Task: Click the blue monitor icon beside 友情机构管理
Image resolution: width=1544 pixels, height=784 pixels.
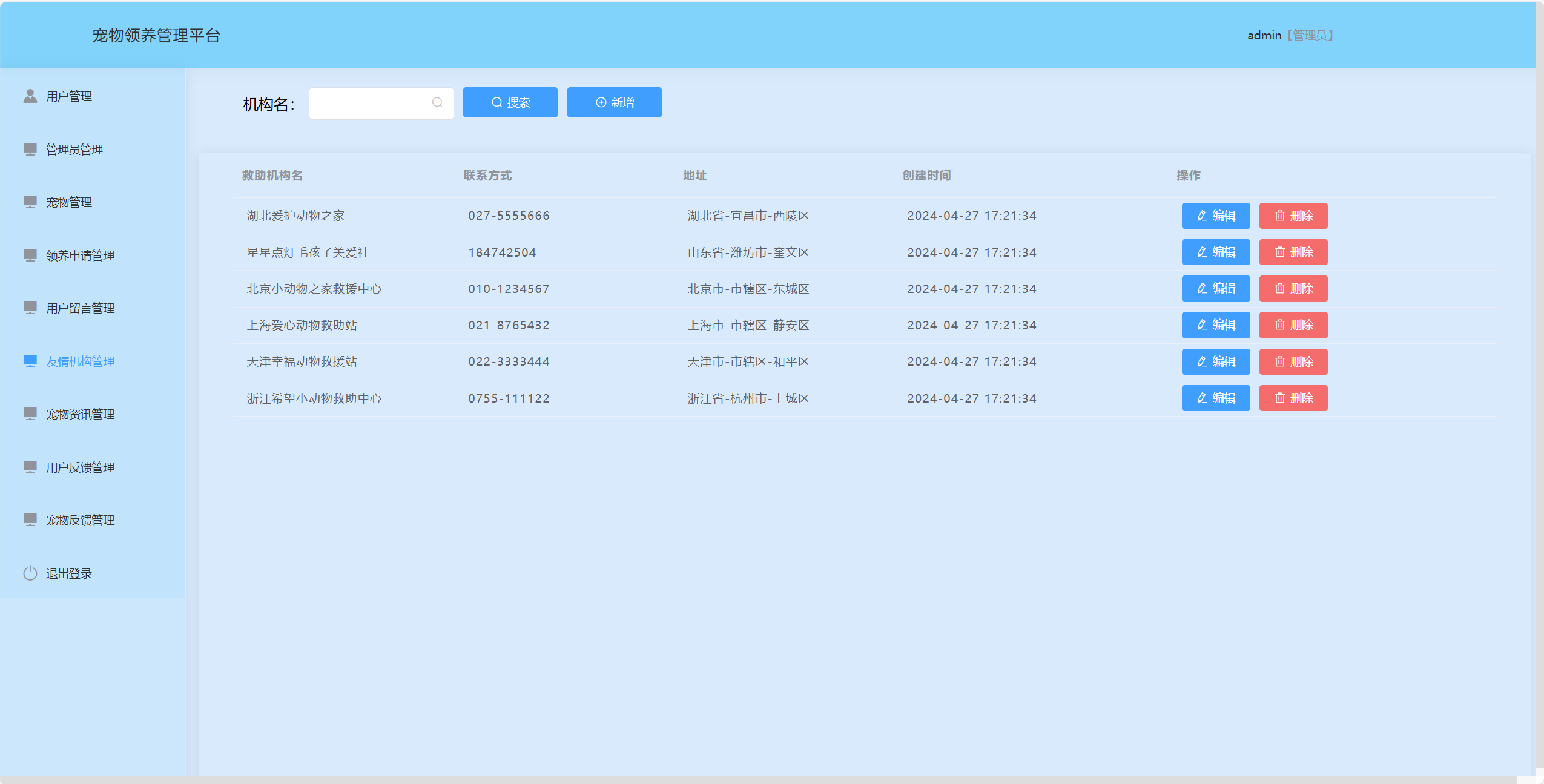Action: pyautogui.click(x=30, y=361)
